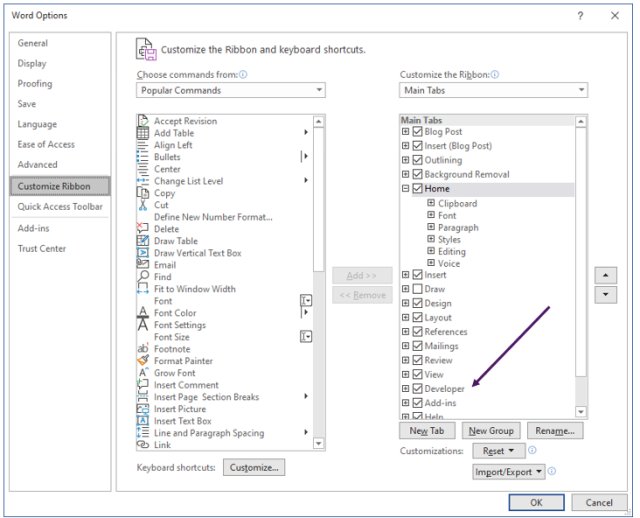Toggle the References tab checkbox
Image resolution: width=640 pixels, height=518 pixels.
(x=417, y=331)
